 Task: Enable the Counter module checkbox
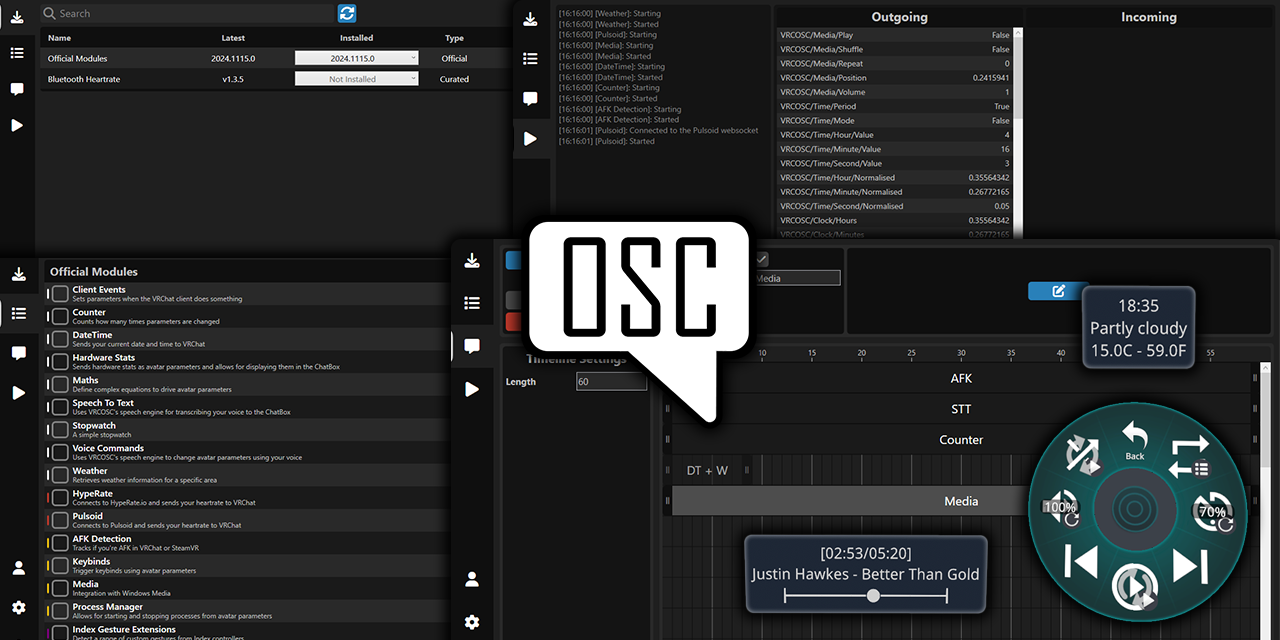tap(60, 317)
